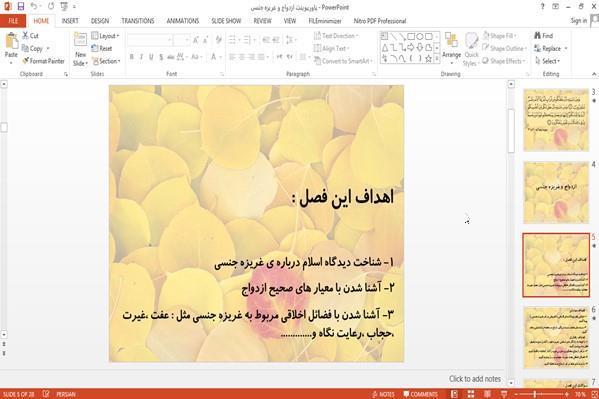Select the oval shape in shapes gallery
Viewport: 599px width, 399px height.
(420, 37)
